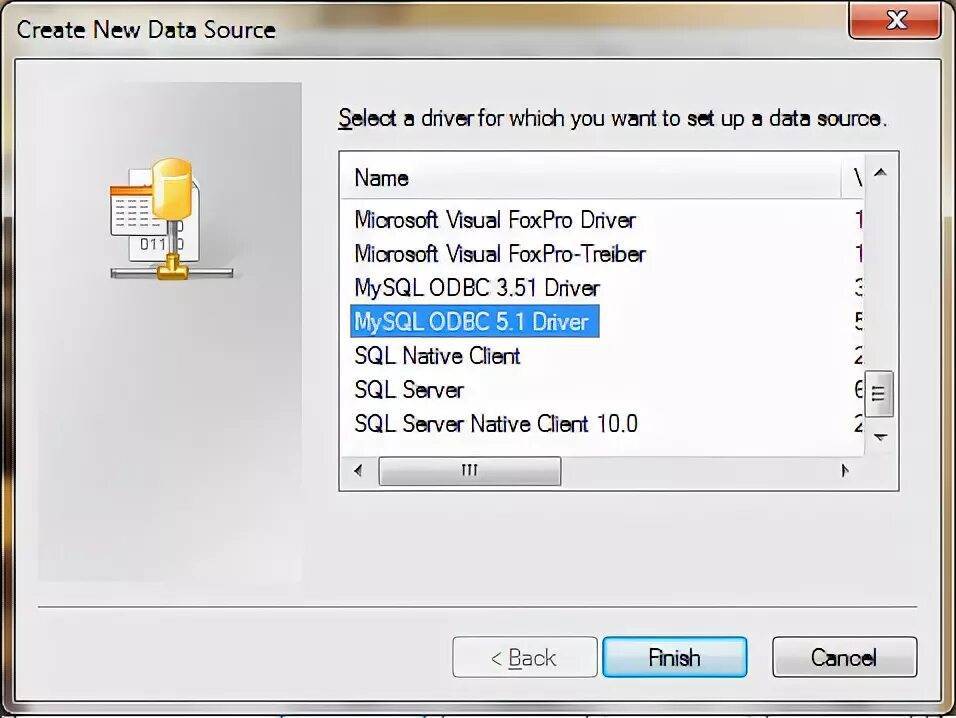Click the horizontal scrollbar left arrow

point(358,471)
